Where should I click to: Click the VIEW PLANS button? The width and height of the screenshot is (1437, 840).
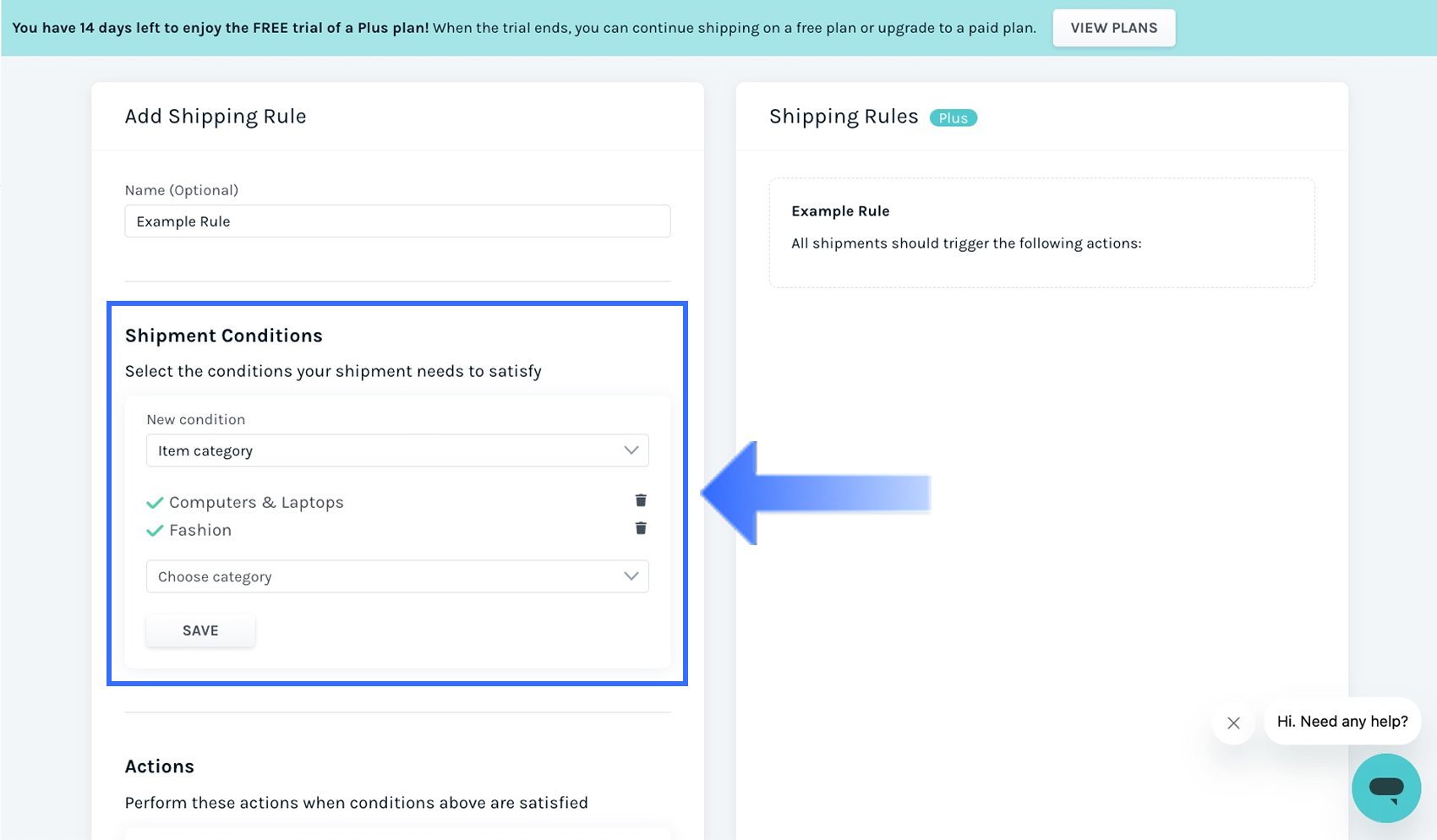tap(1113, 28)
